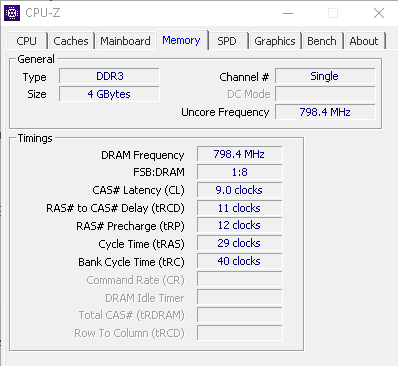Viewport: 398px width, 366px height.
Task: Click the Memory tab
Action: [182, 40]
